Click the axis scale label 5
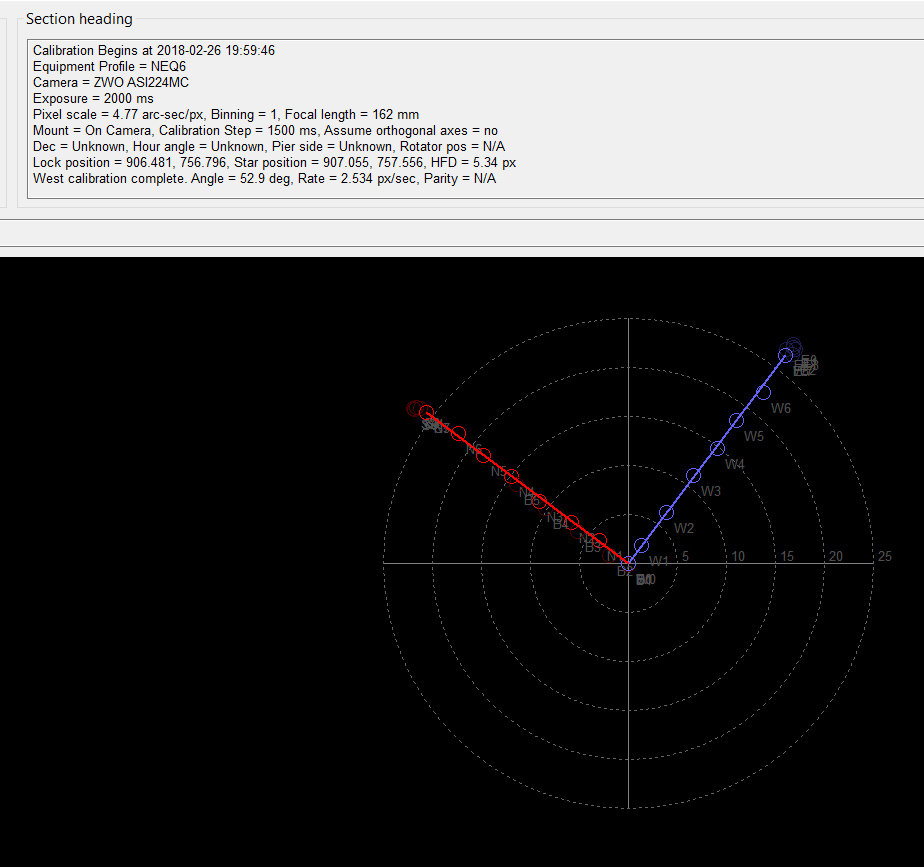This screenshot has width=924, height=867. (x=685, y=556)
